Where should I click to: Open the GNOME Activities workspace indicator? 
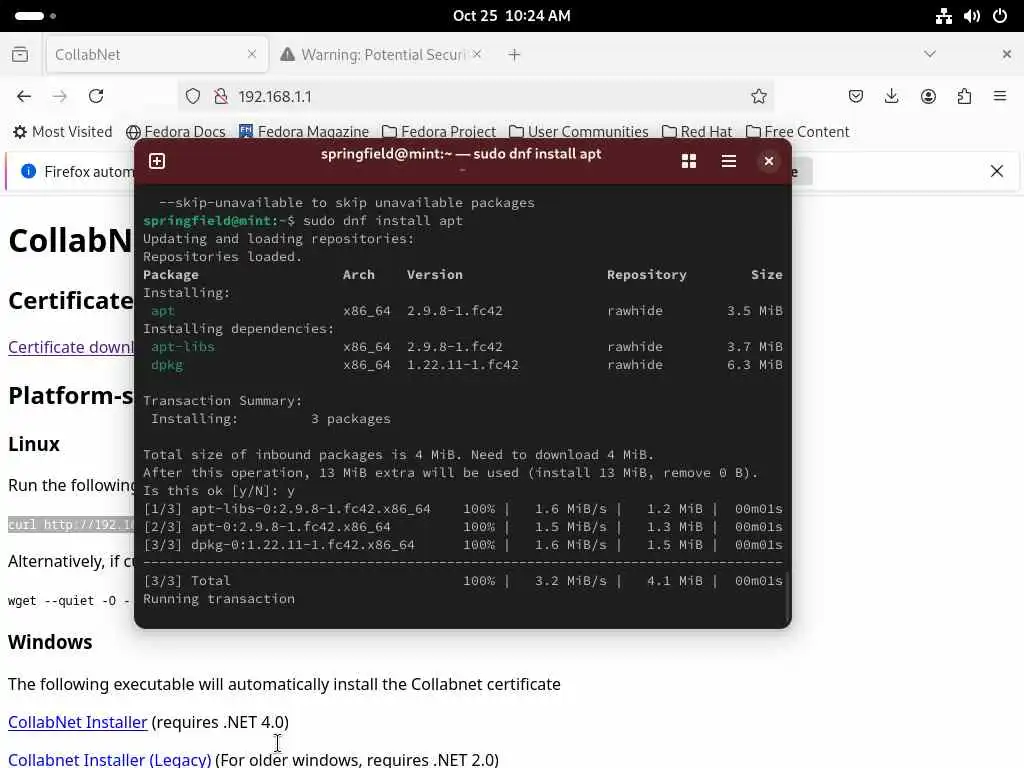[x=35, y=16]
